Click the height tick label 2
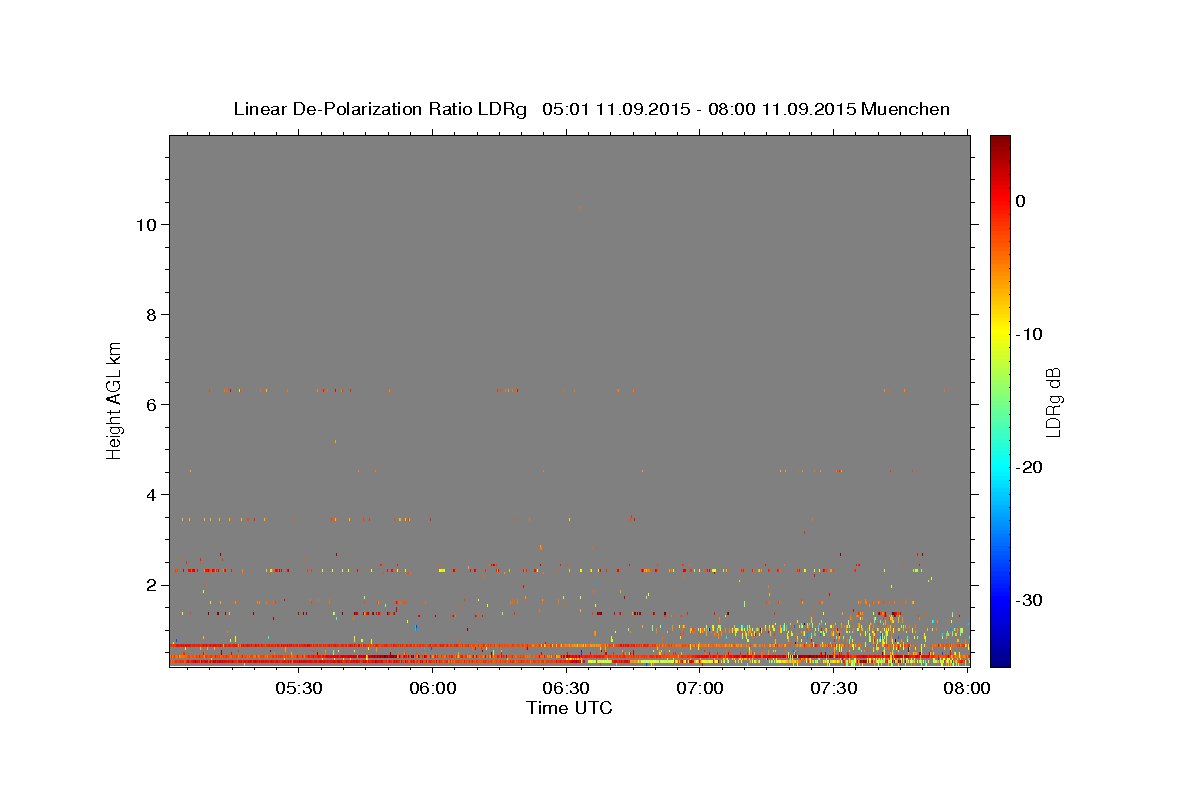This screenshot has width=1200, height=800. point(149,584)
